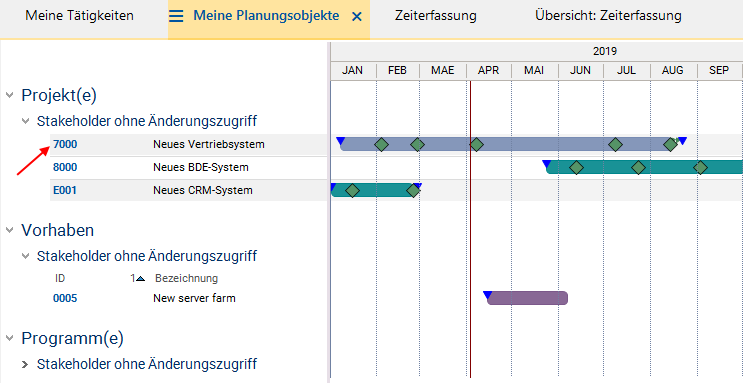Sort by the Bezeichnung column header
Screen dimensions: 743x383
(187, 278)
